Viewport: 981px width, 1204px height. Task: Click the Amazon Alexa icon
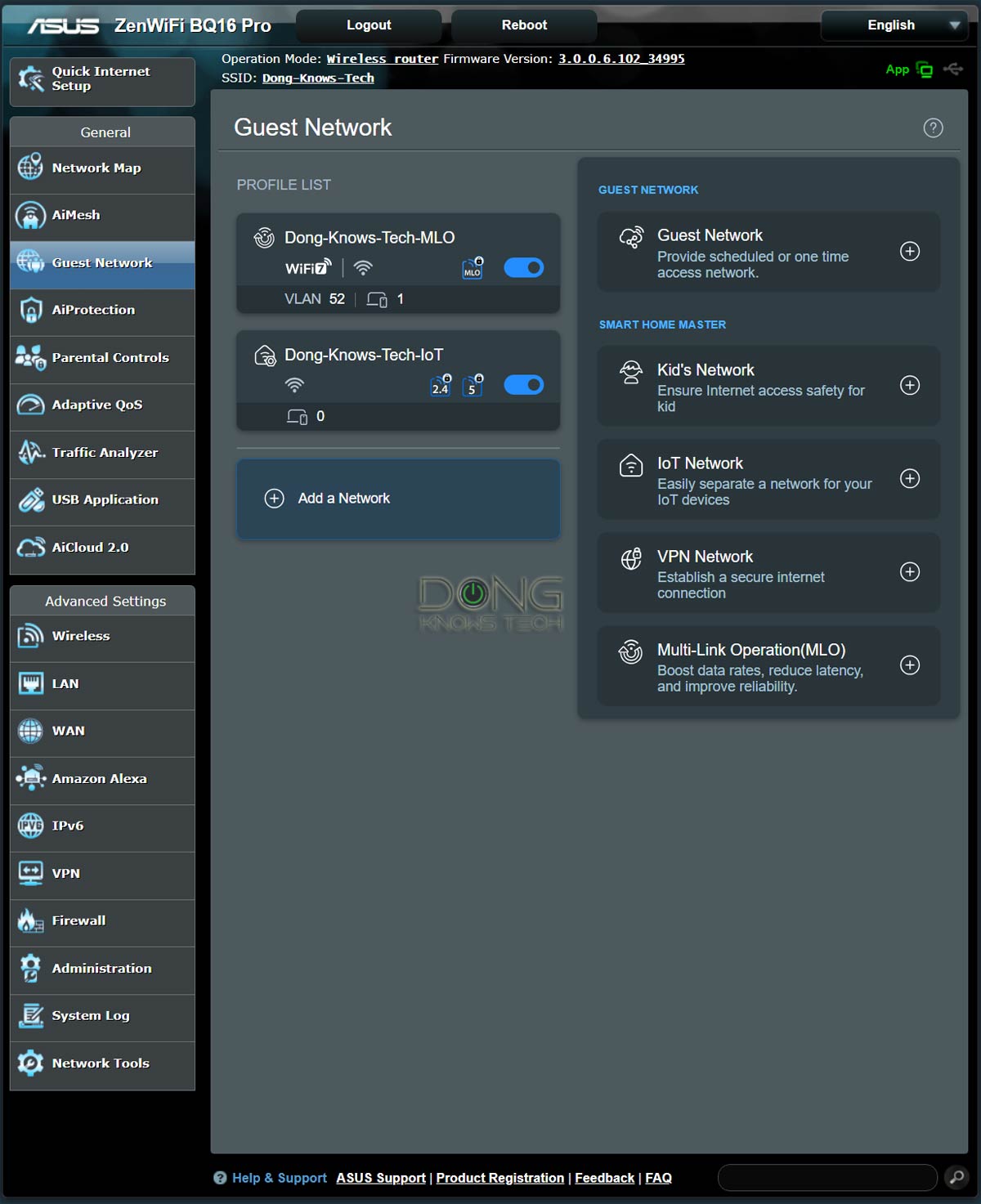coord(30,778)
